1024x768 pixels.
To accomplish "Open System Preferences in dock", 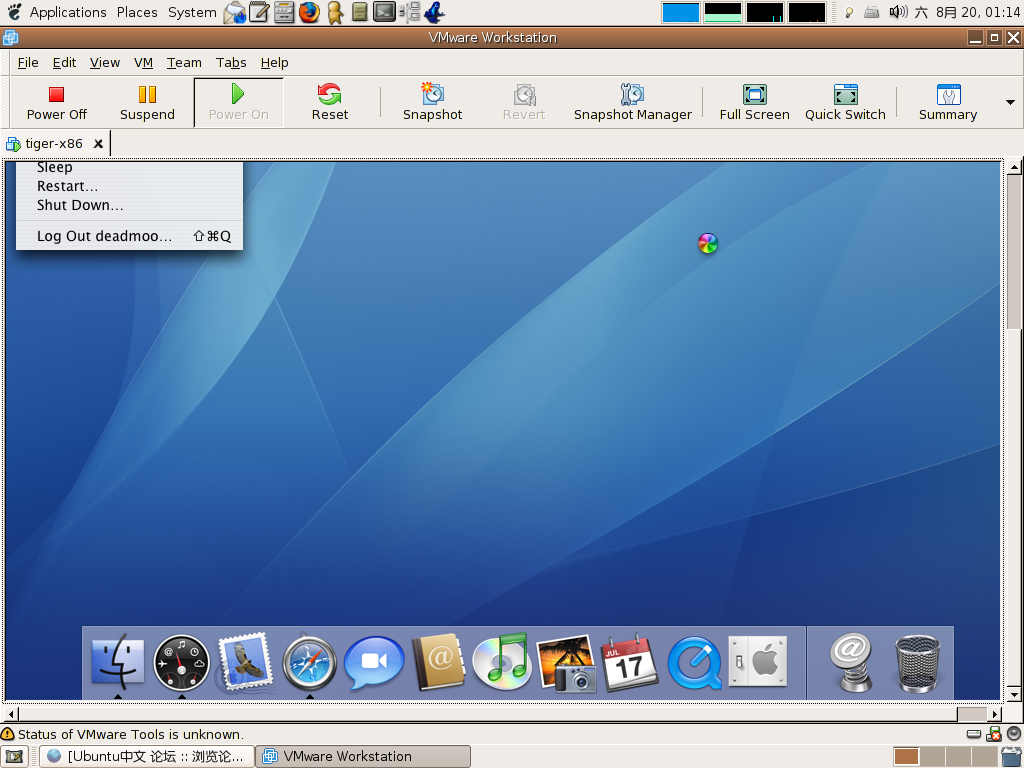I will click(758, 661).
